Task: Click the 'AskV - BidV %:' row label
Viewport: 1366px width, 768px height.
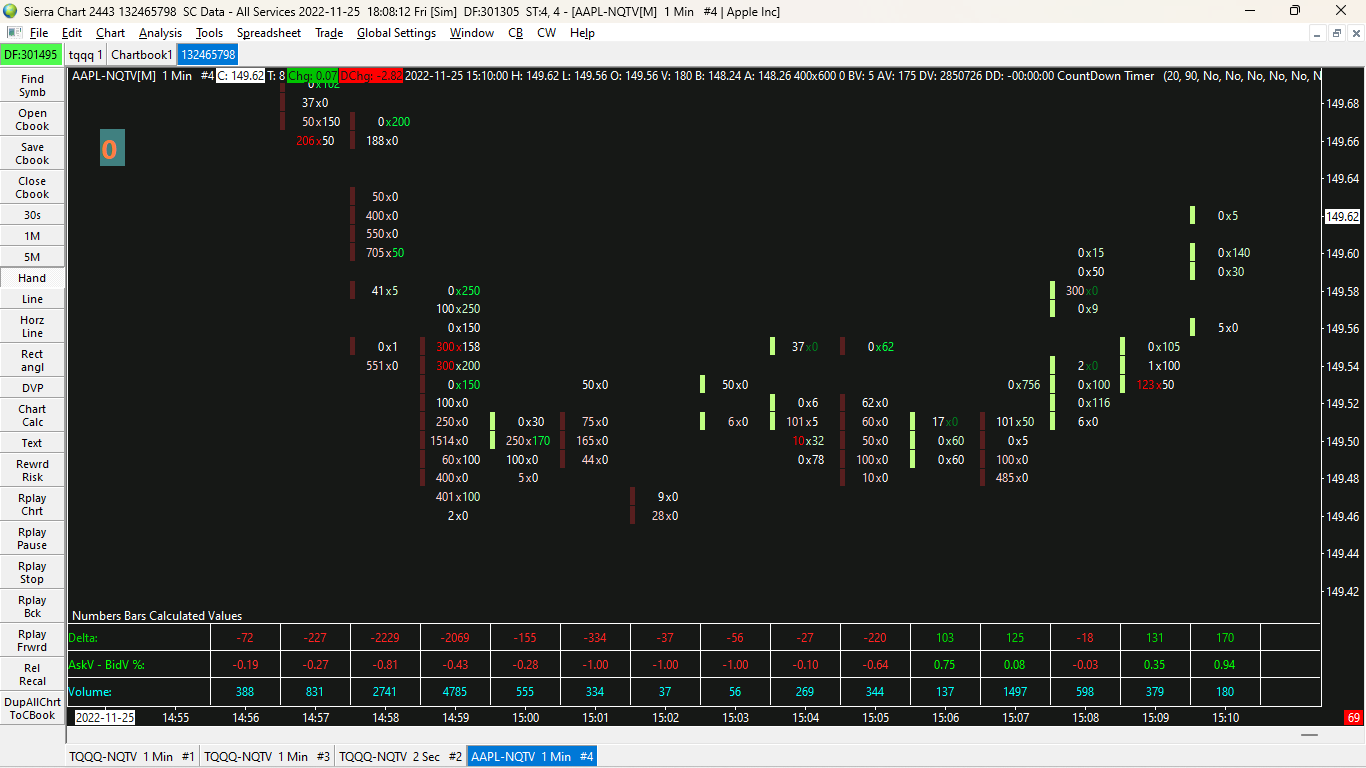Action: tap(106, 665)
